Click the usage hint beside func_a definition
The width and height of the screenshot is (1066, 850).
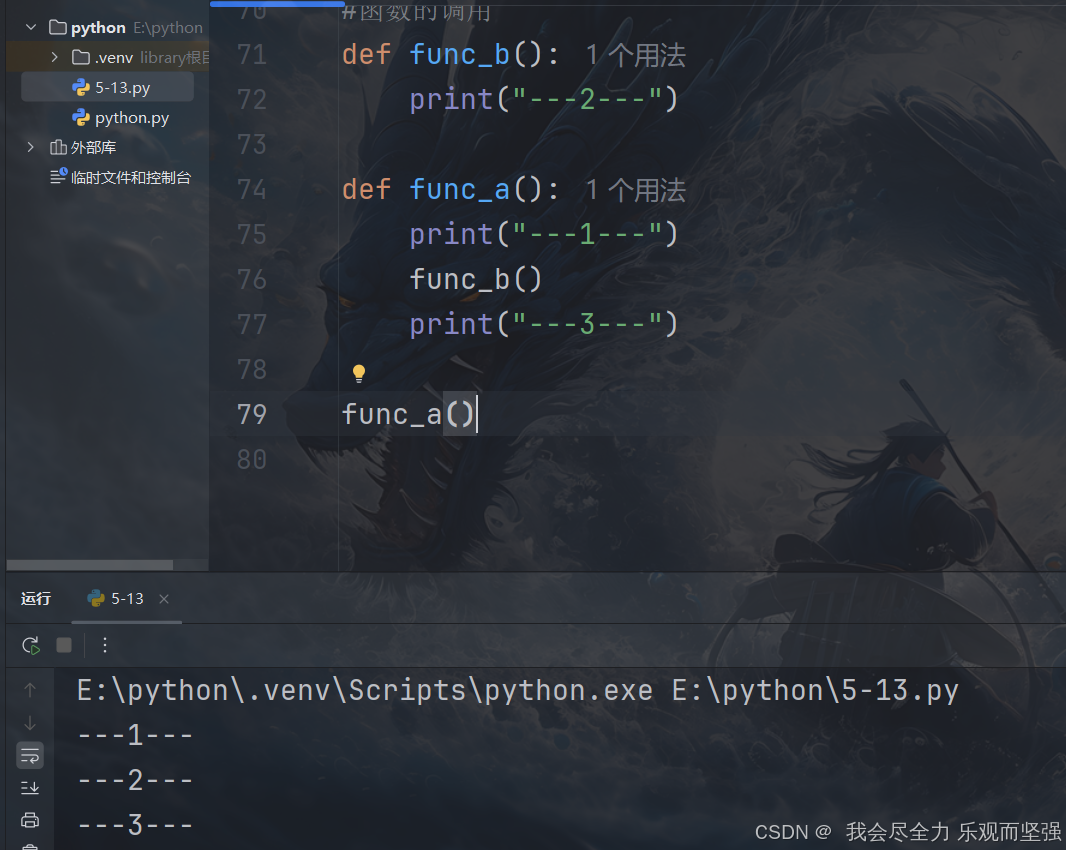point(636,190)
